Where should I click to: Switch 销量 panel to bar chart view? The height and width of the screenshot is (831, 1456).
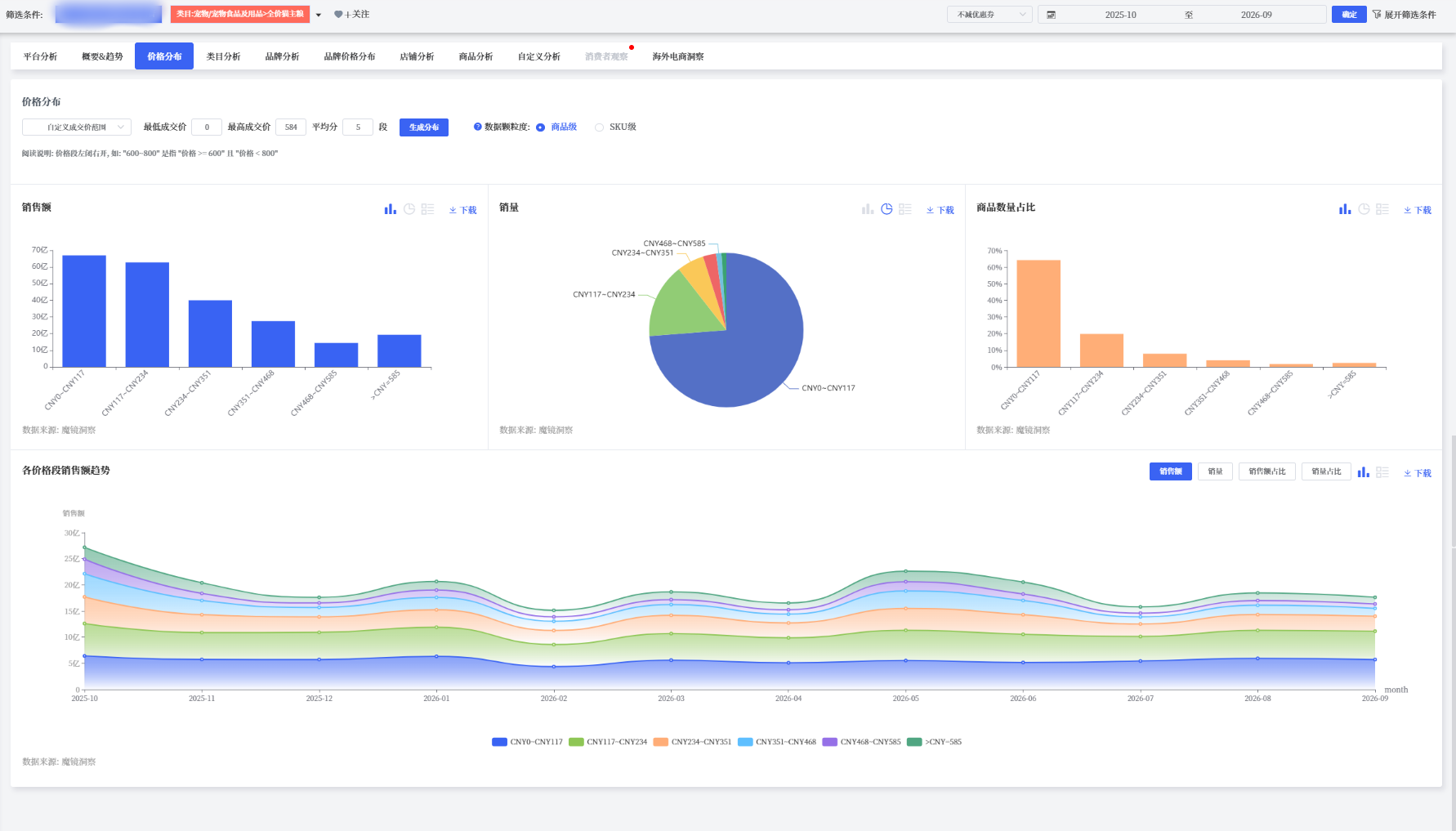point(868,209)
